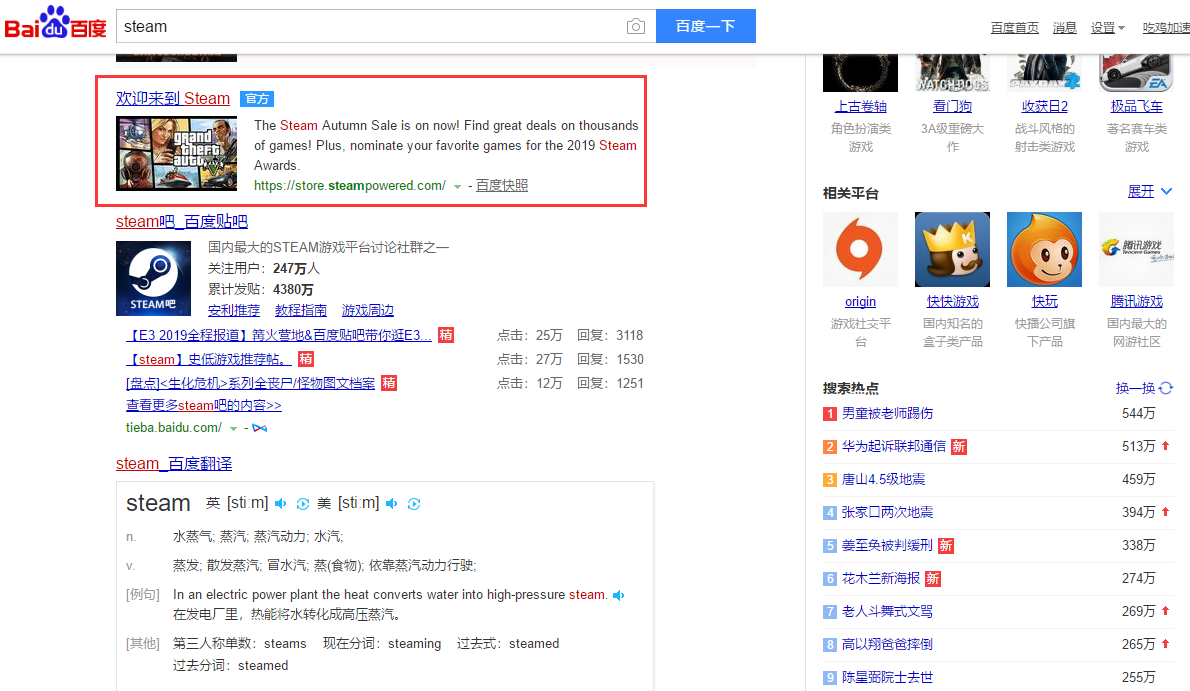Open hot search 唐山4.5级地震
The height and width of the screenshot is (691, 1190).
pos(883,479)
